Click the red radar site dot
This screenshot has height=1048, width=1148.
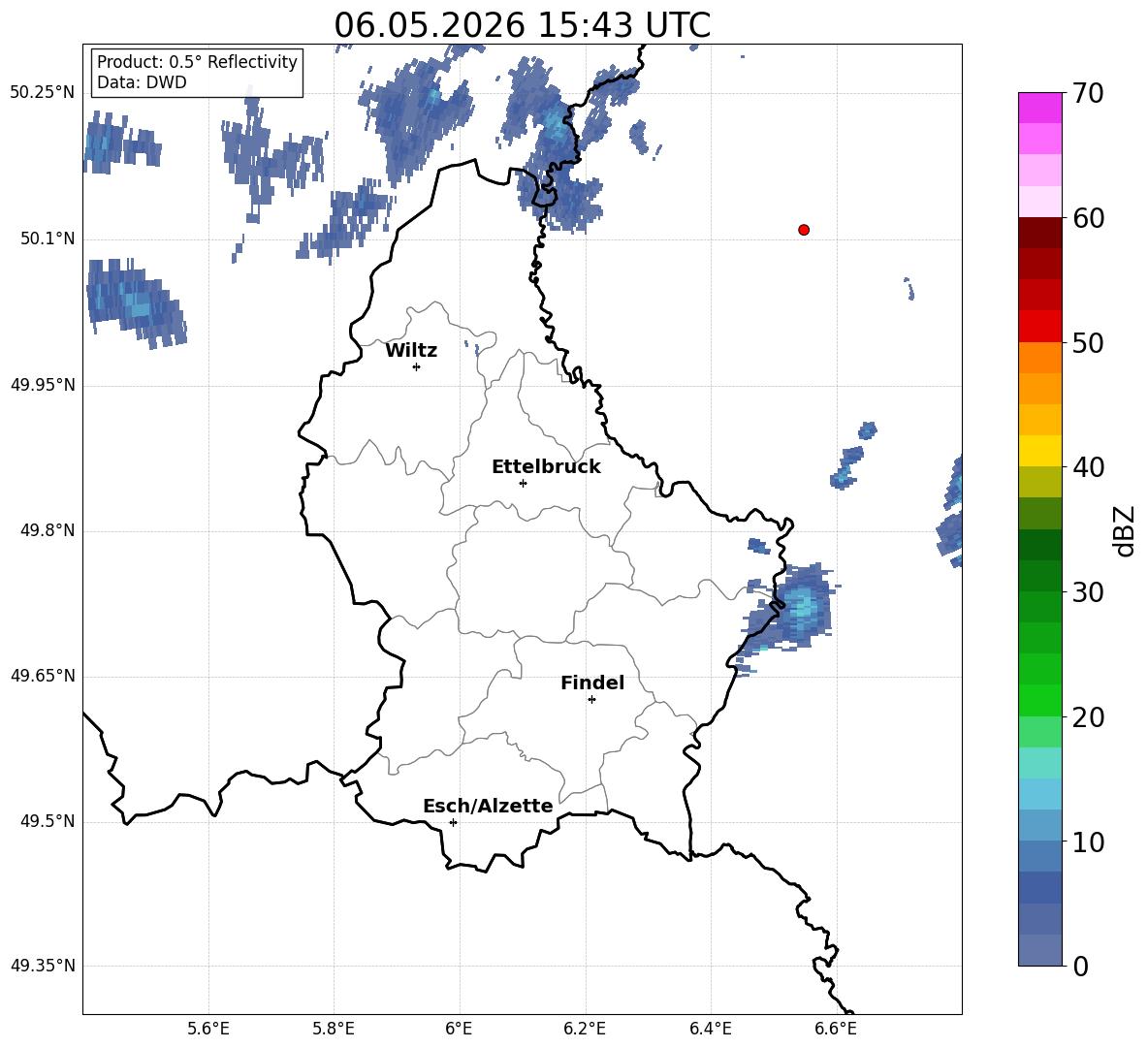[x=804, y=230]
